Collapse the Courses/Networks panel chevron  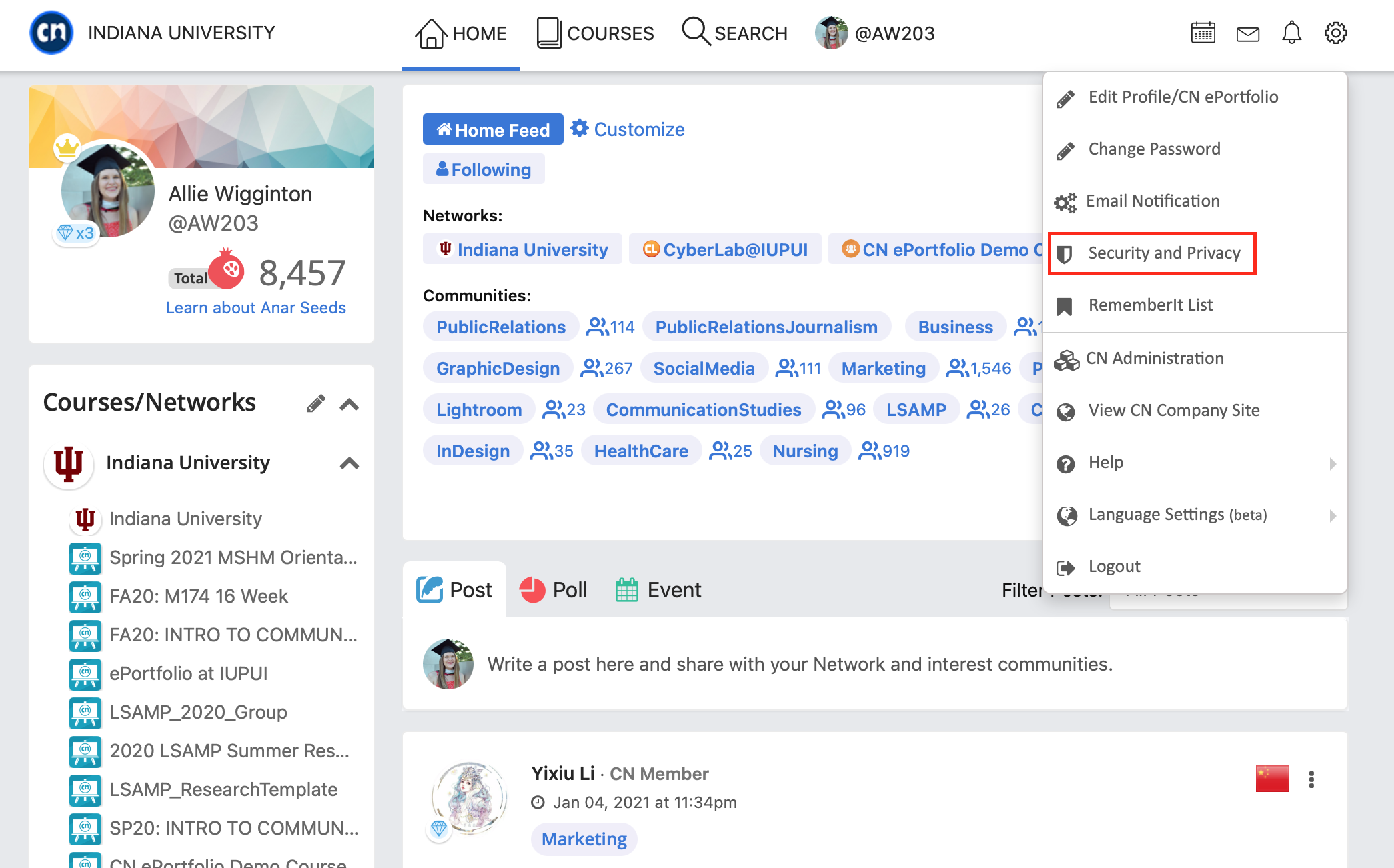click(x=350, y=404)
